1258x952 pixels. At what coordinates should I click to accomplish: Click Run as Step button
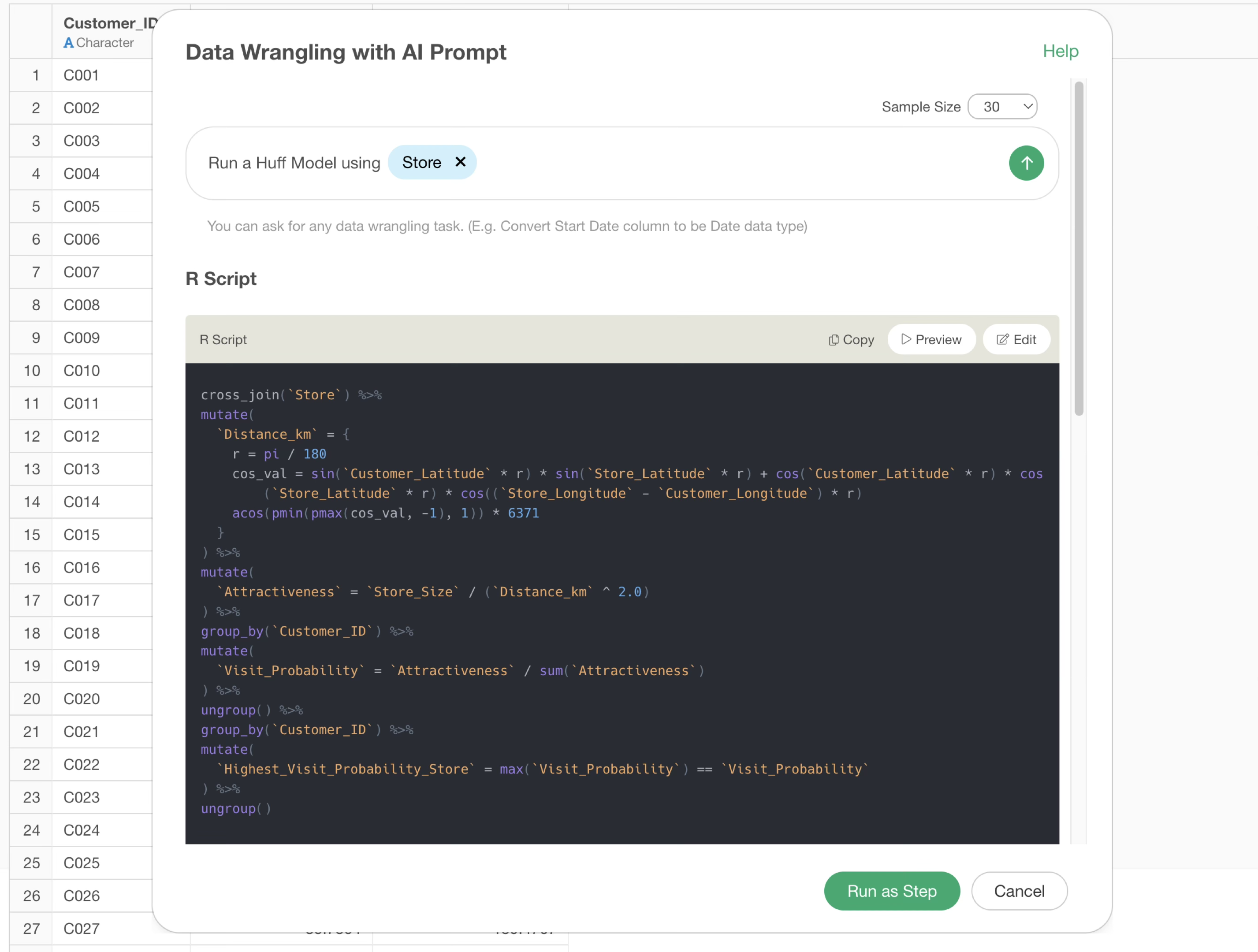point(891,891)
